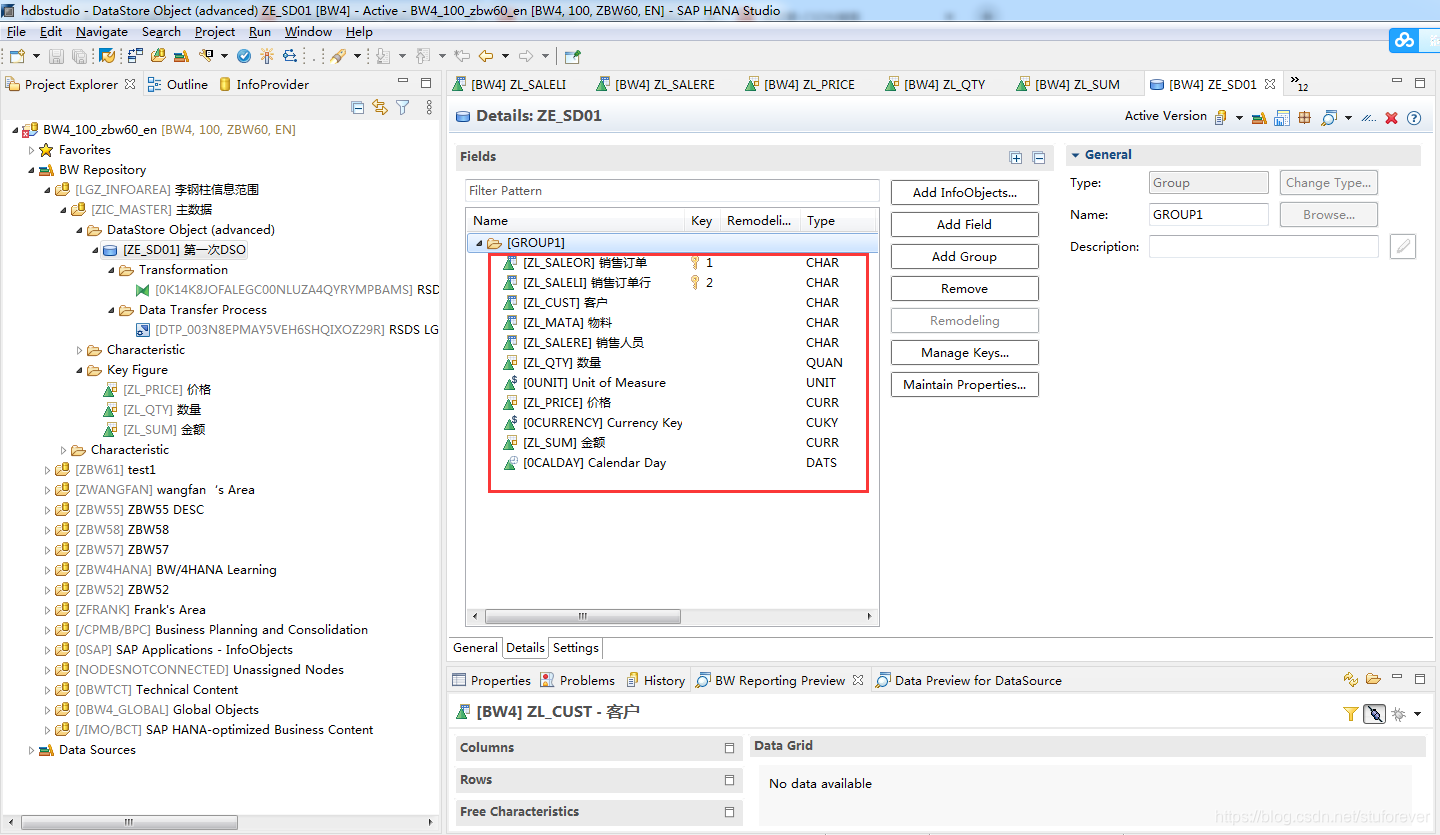Click the Add InfoObjects... button
Screen dimensions: 1440x835
[x=964, y=193]
